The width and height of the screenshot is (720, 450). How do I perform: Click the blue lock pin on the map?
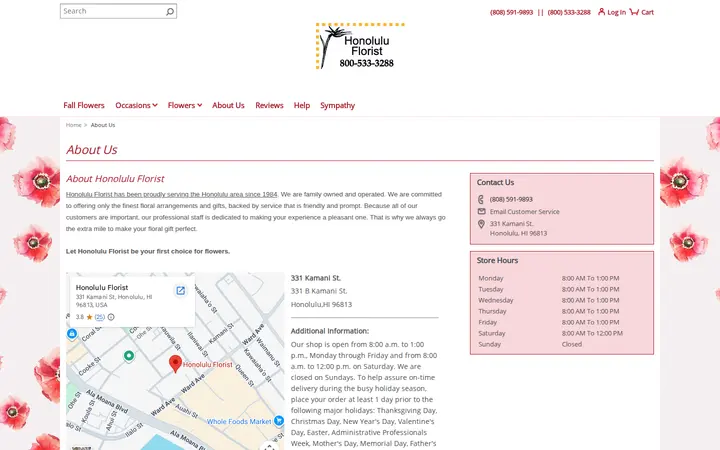click(x=72, y=334)
